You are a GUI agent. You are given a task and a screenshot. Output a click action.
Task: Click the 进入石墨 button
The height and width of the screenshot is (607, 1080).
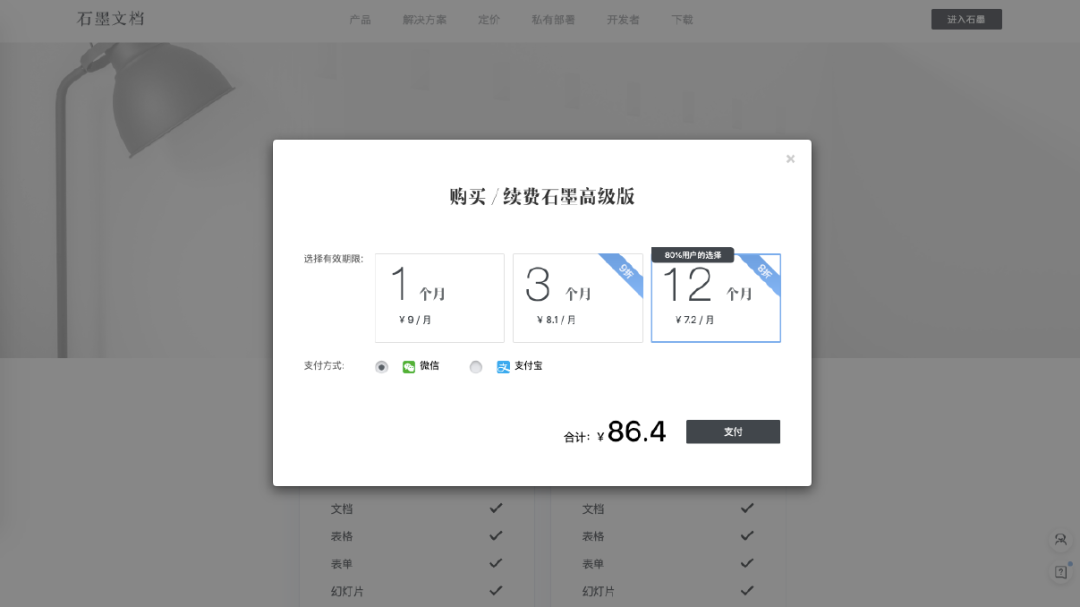click(966, 19)
